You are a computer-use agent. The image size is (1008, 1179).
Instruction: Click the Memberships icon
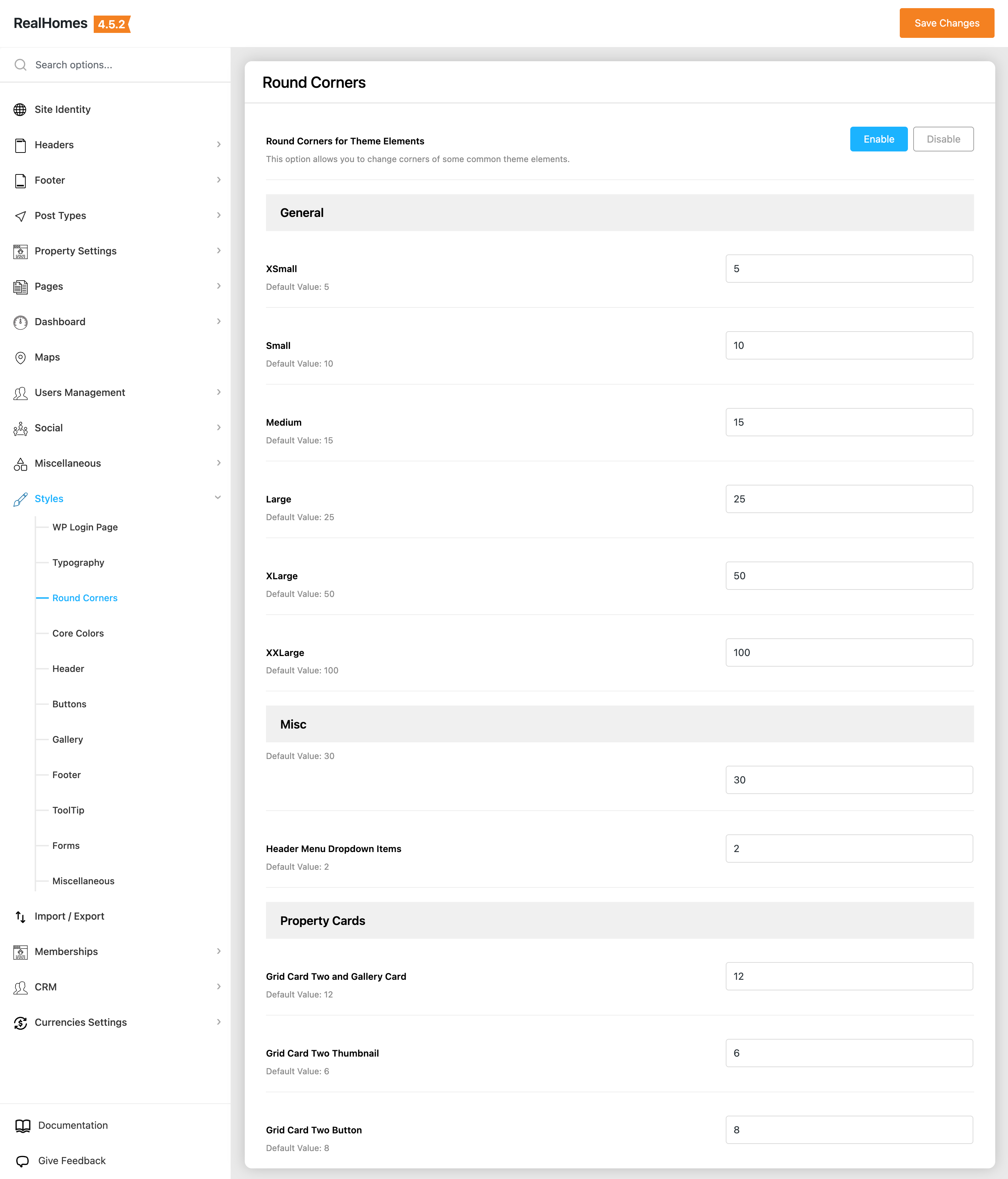21,952
